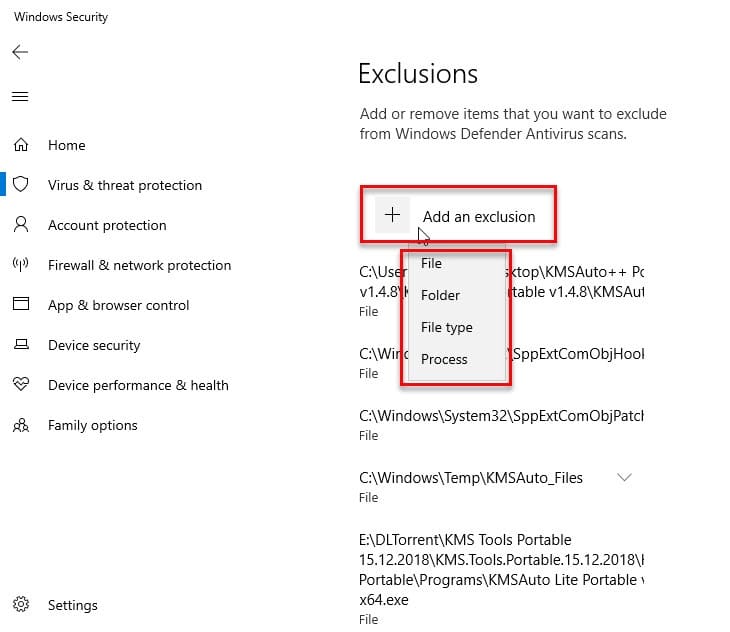Select File type in exclusion menu
Screen dimensions: 730x632
click(x=446, y=327)
